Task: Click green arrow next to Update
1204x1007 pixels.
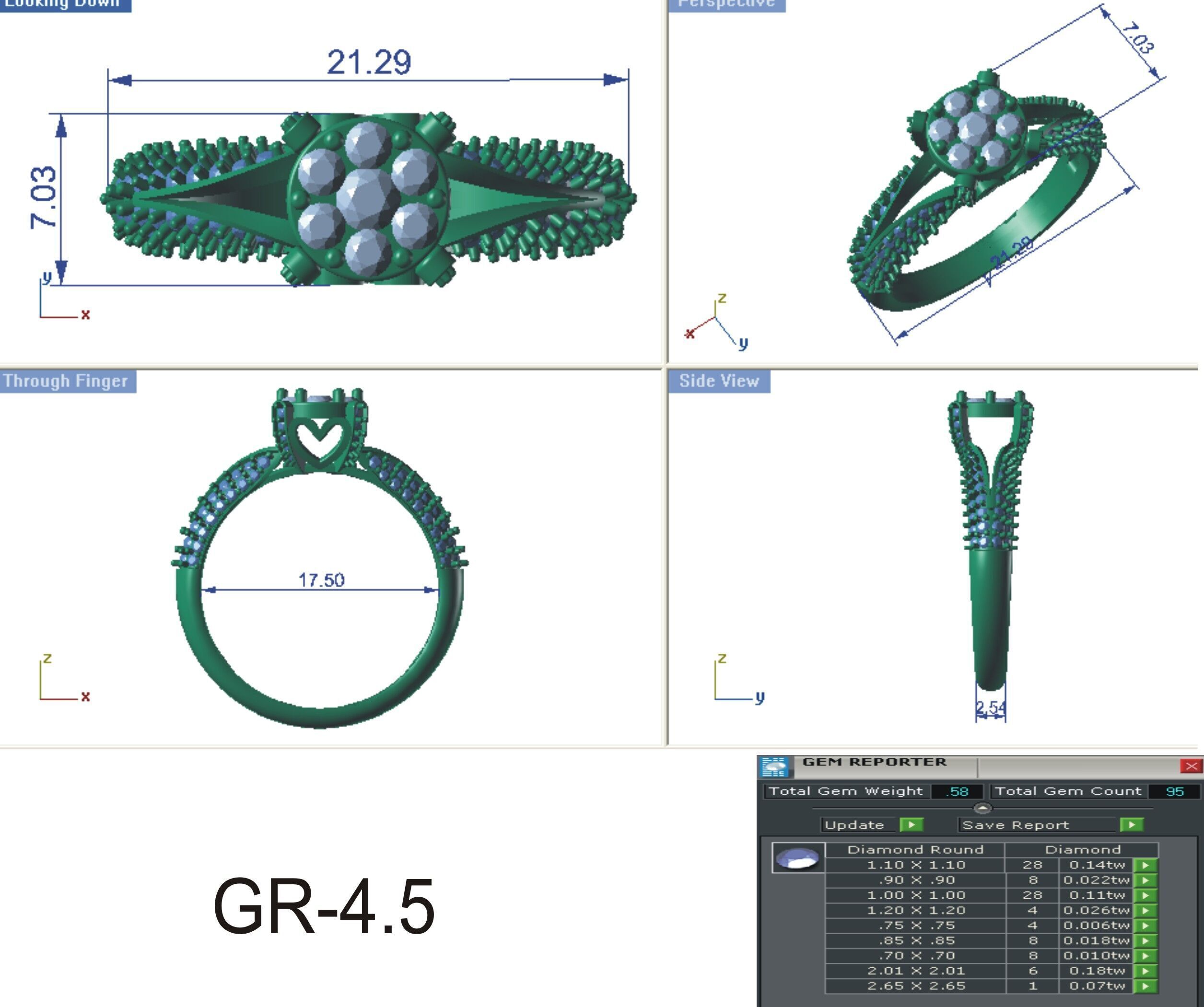Action: tap(911, 824)
